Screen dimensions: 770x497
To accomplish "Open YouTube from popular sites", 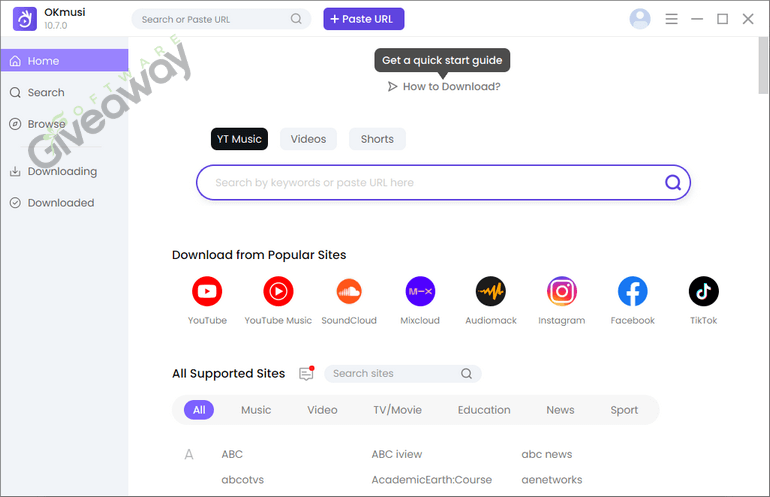I will 207,292.
